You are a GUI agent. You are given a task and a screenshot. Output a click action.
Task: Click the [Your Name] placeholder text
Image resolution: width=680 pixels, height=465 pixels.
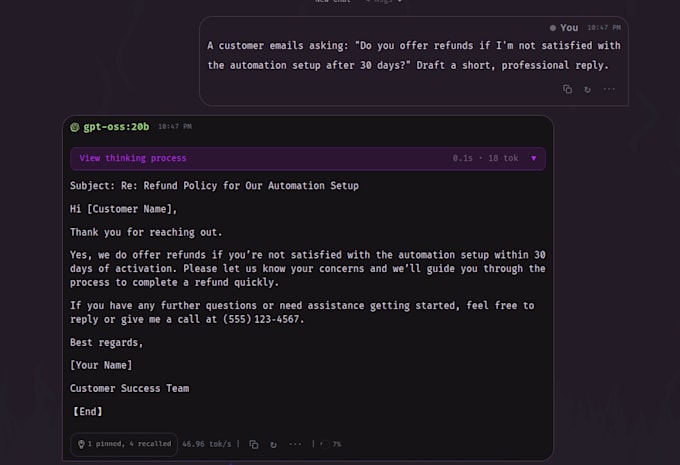tap(101, 366)
